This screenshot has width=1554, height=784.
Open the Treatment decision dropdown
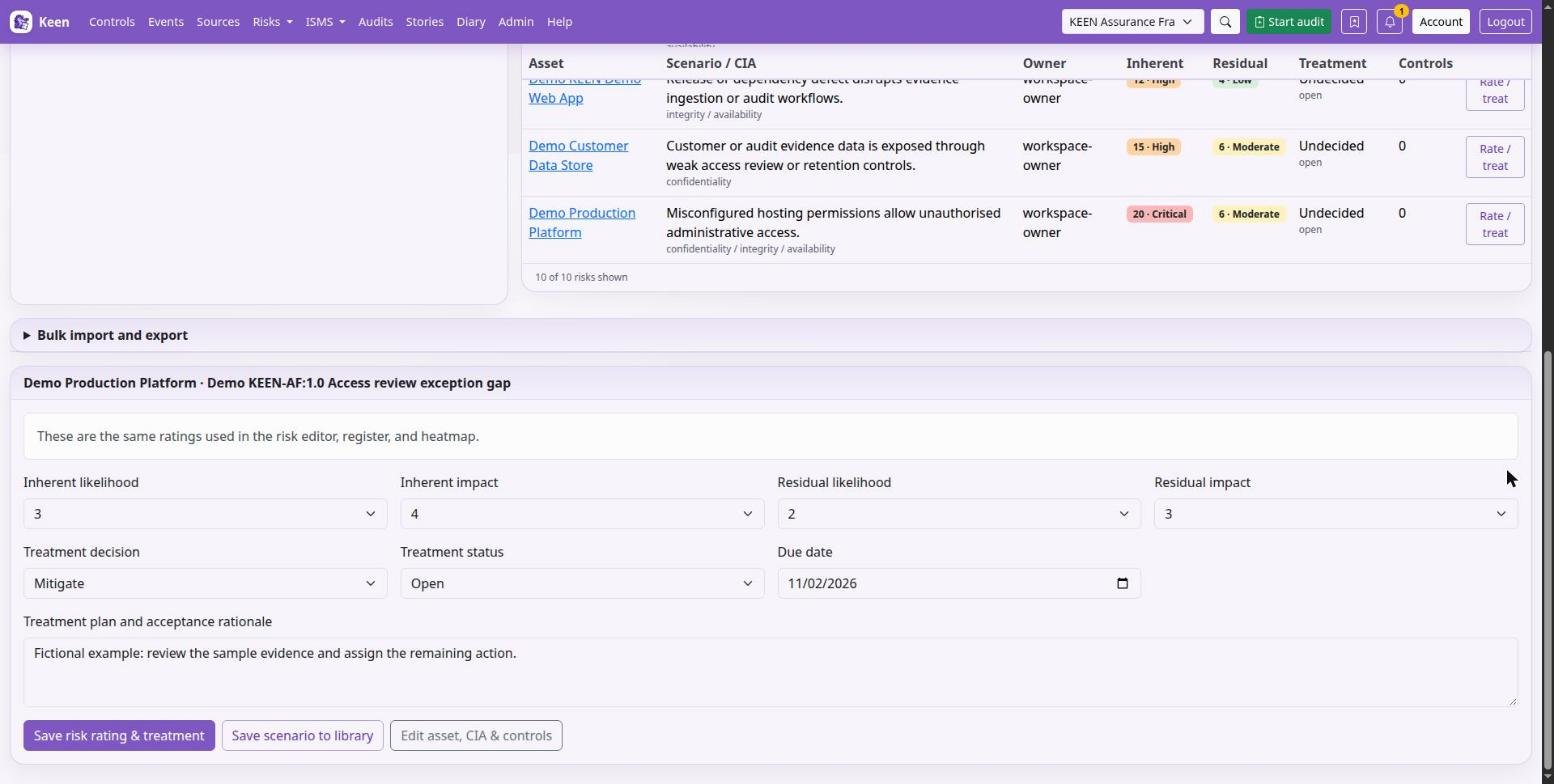point(205,584)
